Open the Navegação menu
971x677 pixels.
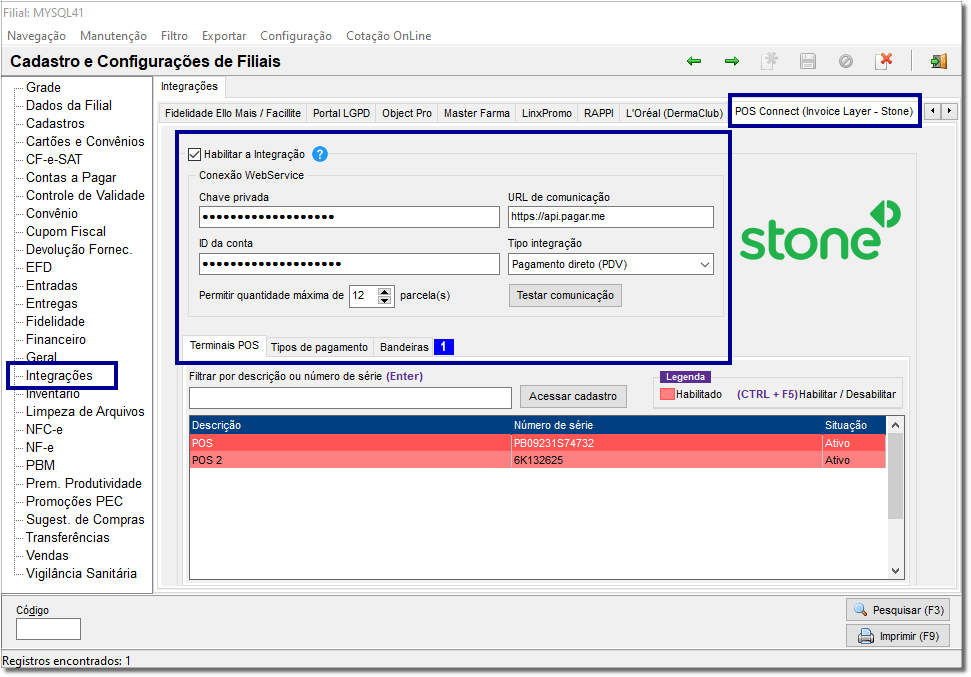coord(37,36)
